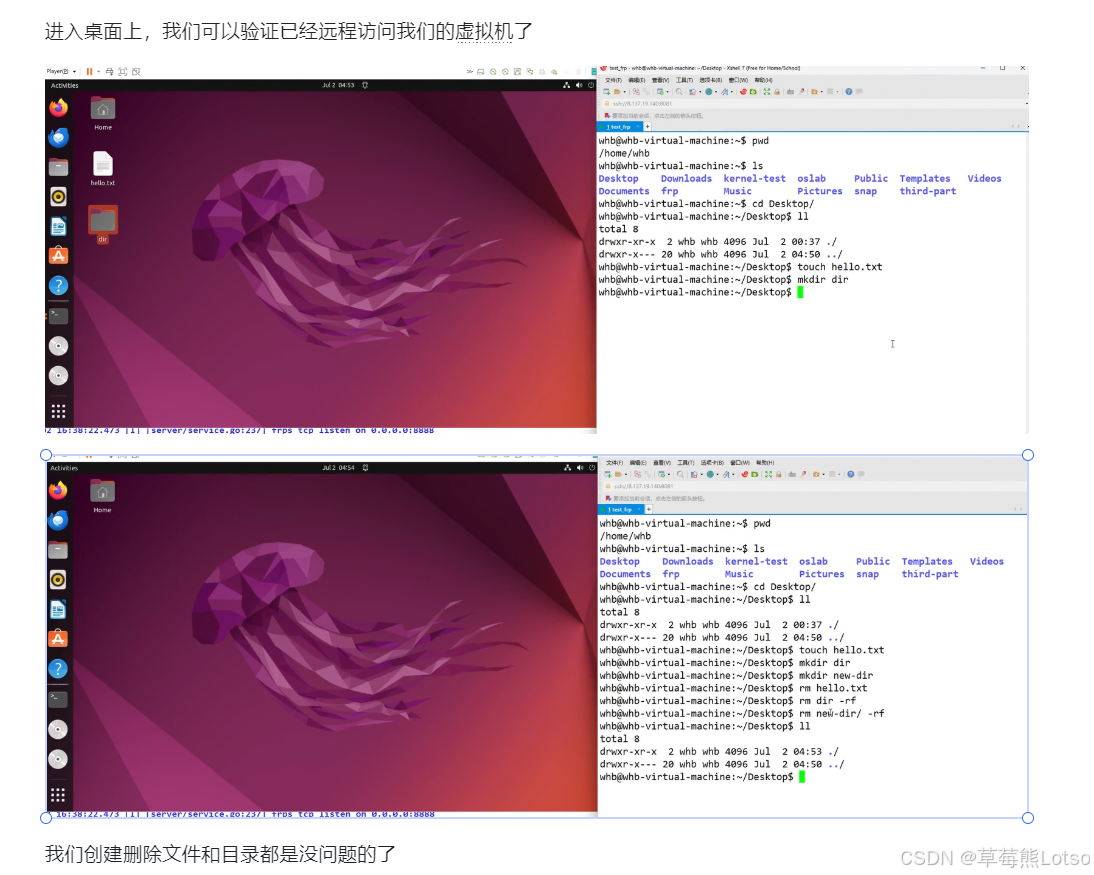Click ssh address bar in upper Xshell window
Viewport: 1094px width, 875px height.
click(x=813, y=103)
